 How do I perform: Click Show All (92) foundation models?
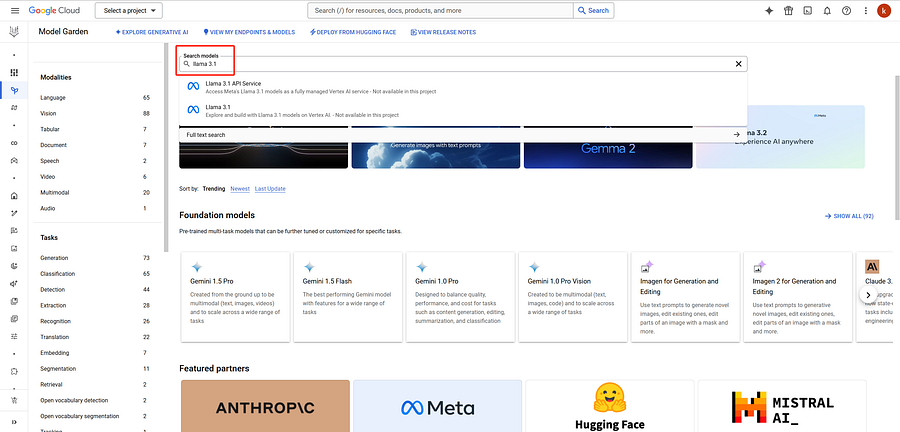(x=849, y=216)
